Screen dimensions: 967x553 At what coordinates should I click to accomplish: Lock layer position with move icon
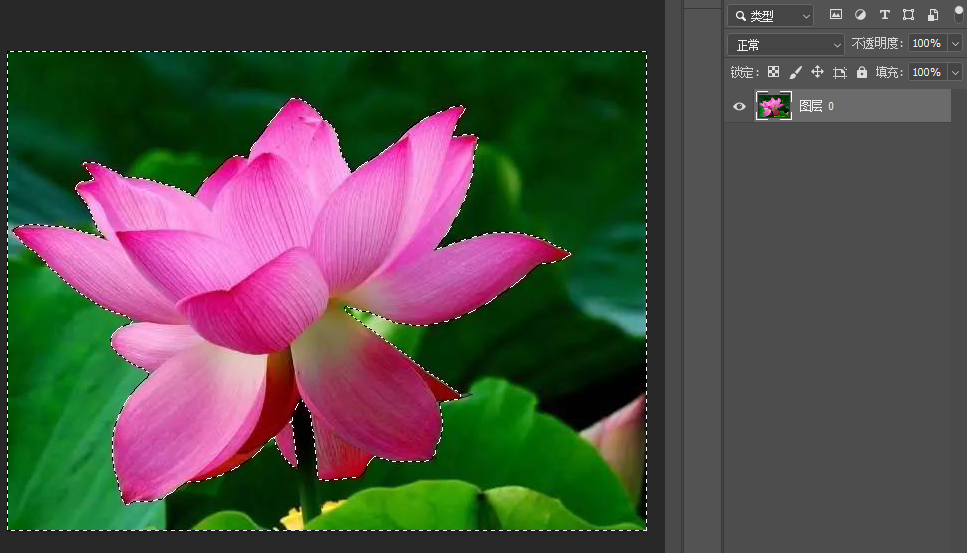tap(817, 72)
